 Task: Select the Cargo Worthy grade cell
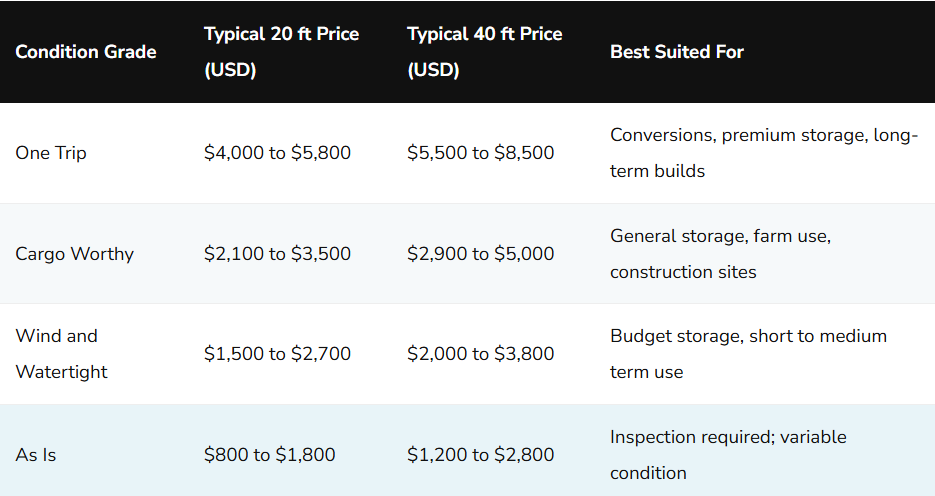(x=74, y=254)
